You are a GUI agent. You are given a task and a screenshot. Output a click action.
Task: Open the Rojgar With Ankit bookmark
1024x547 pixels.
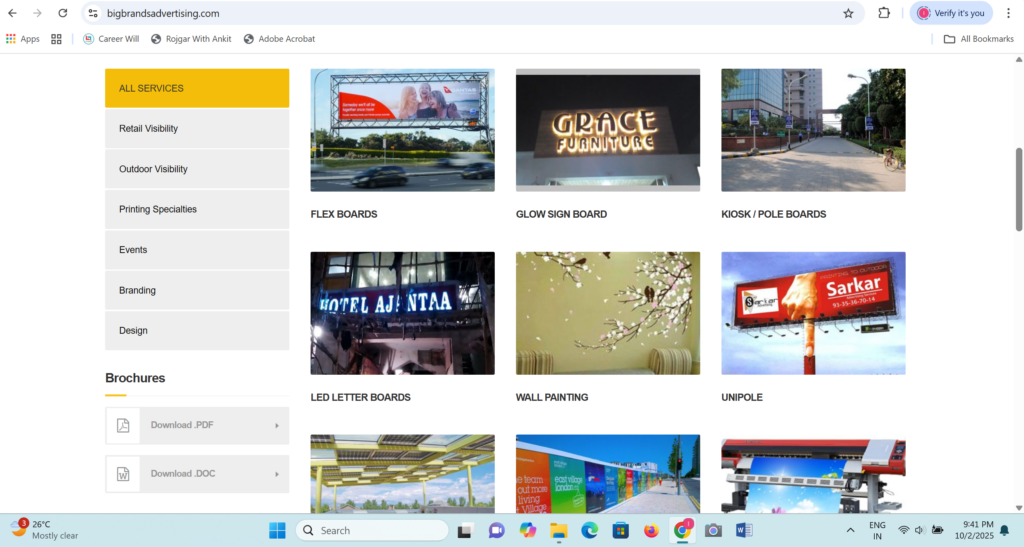[x=191, y=39]
